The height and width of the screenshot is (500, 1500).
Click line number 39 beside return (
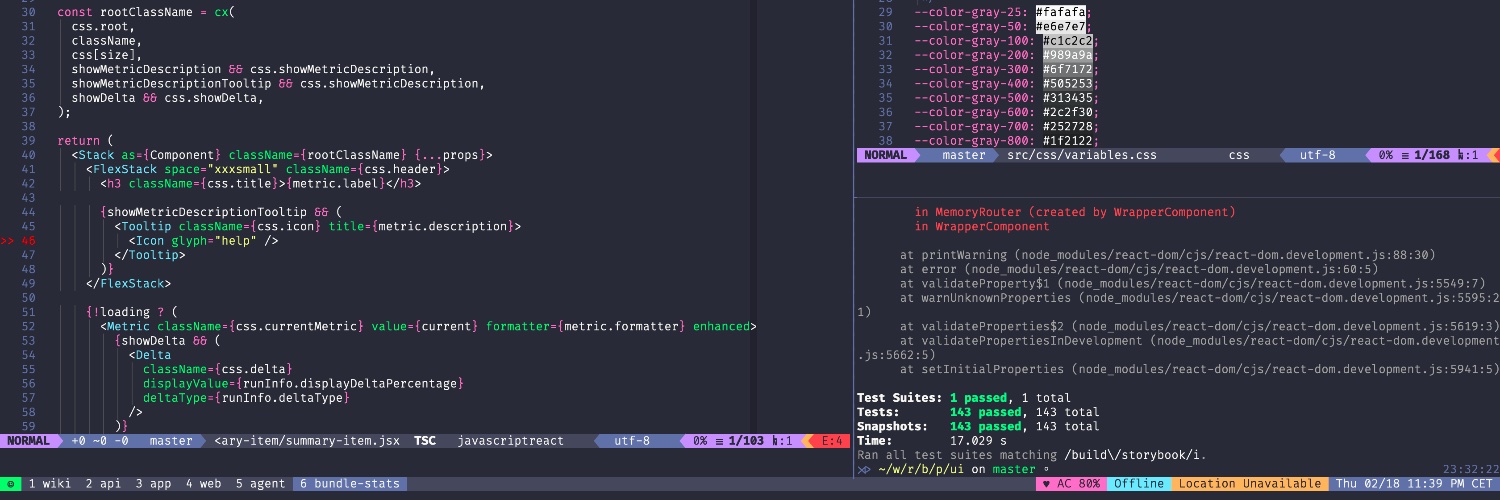28,141
